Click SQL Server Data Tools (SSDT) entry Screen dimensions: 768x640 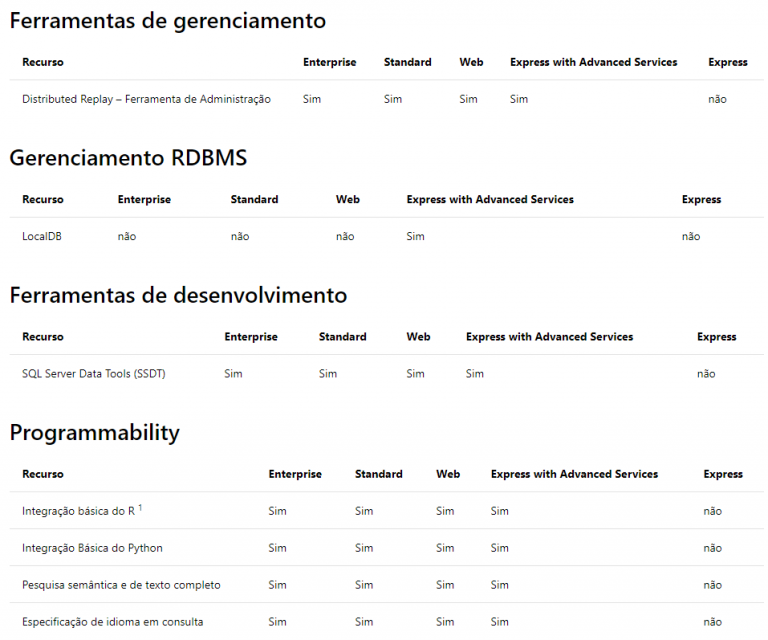coord(94,374)
